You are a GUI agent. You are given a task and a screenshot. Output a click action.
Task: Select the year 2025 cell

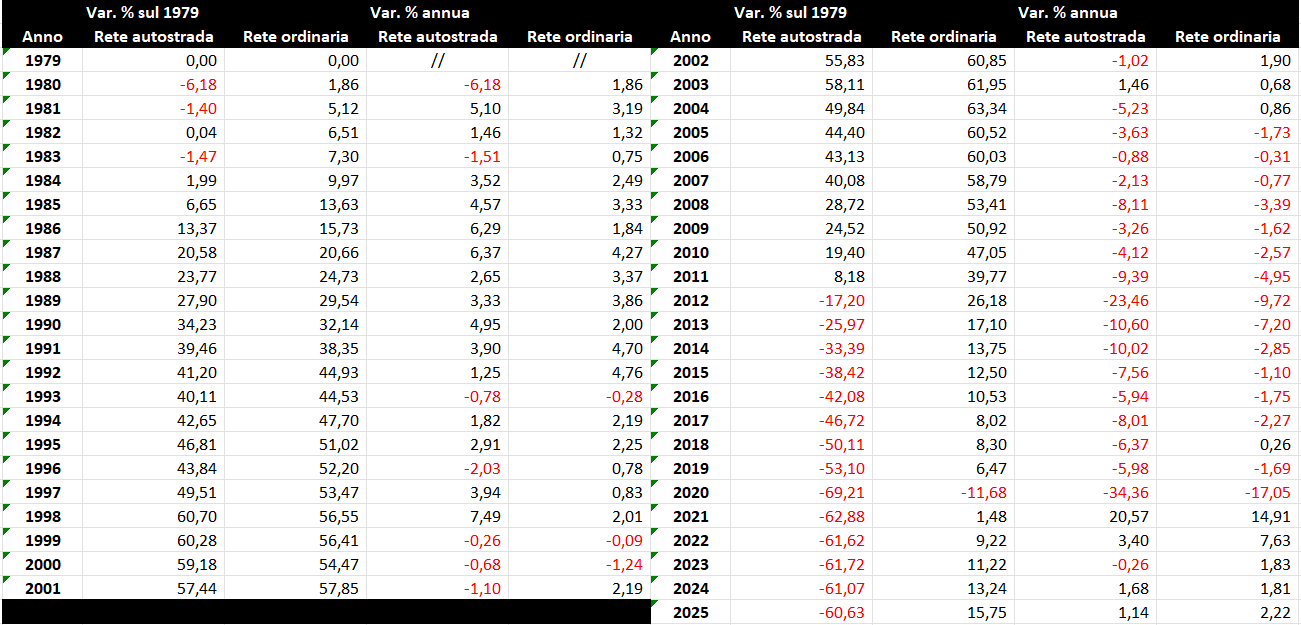point(690,612)
